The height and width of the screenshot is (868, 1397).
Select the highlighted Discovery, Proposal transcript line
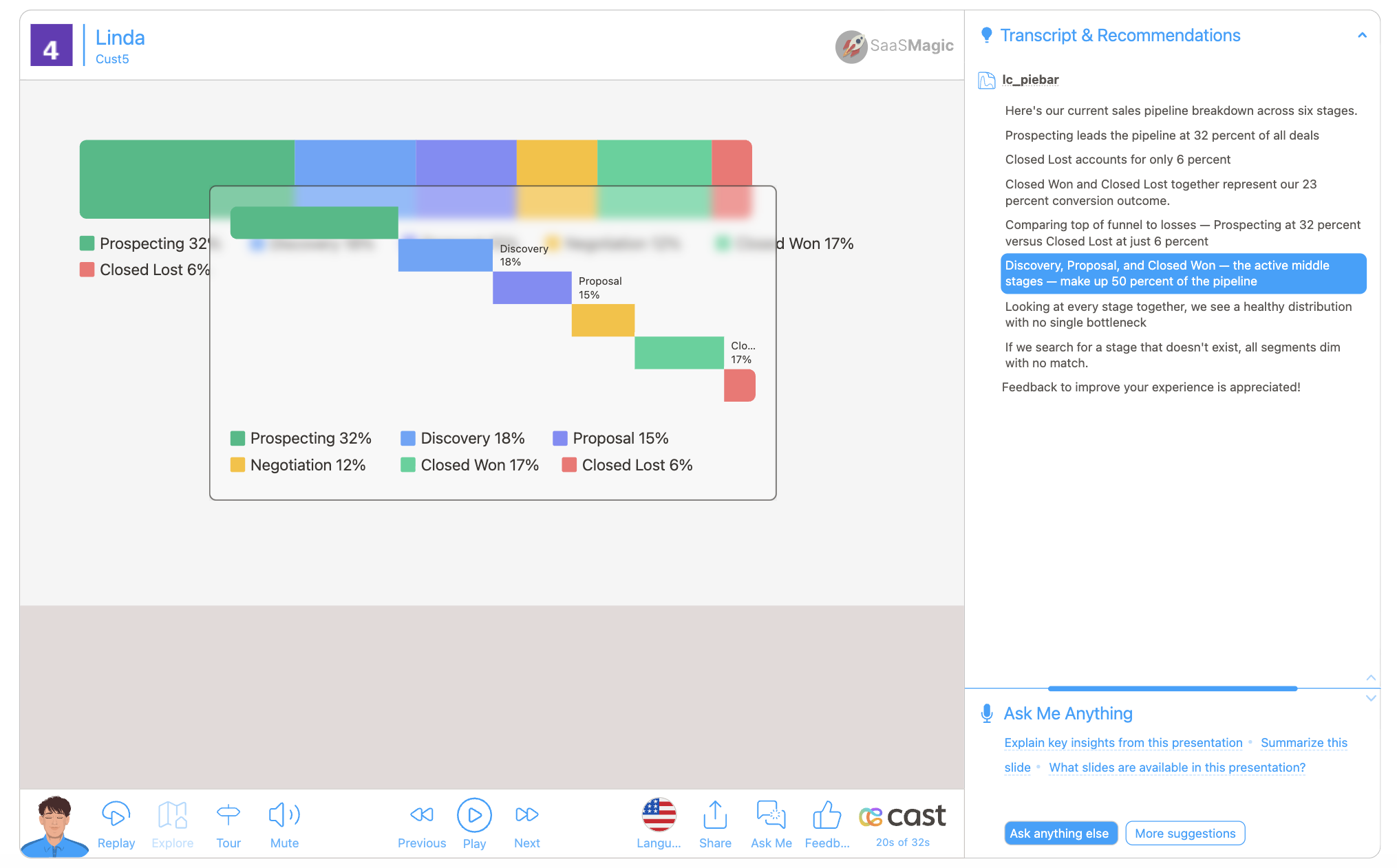1182,274
